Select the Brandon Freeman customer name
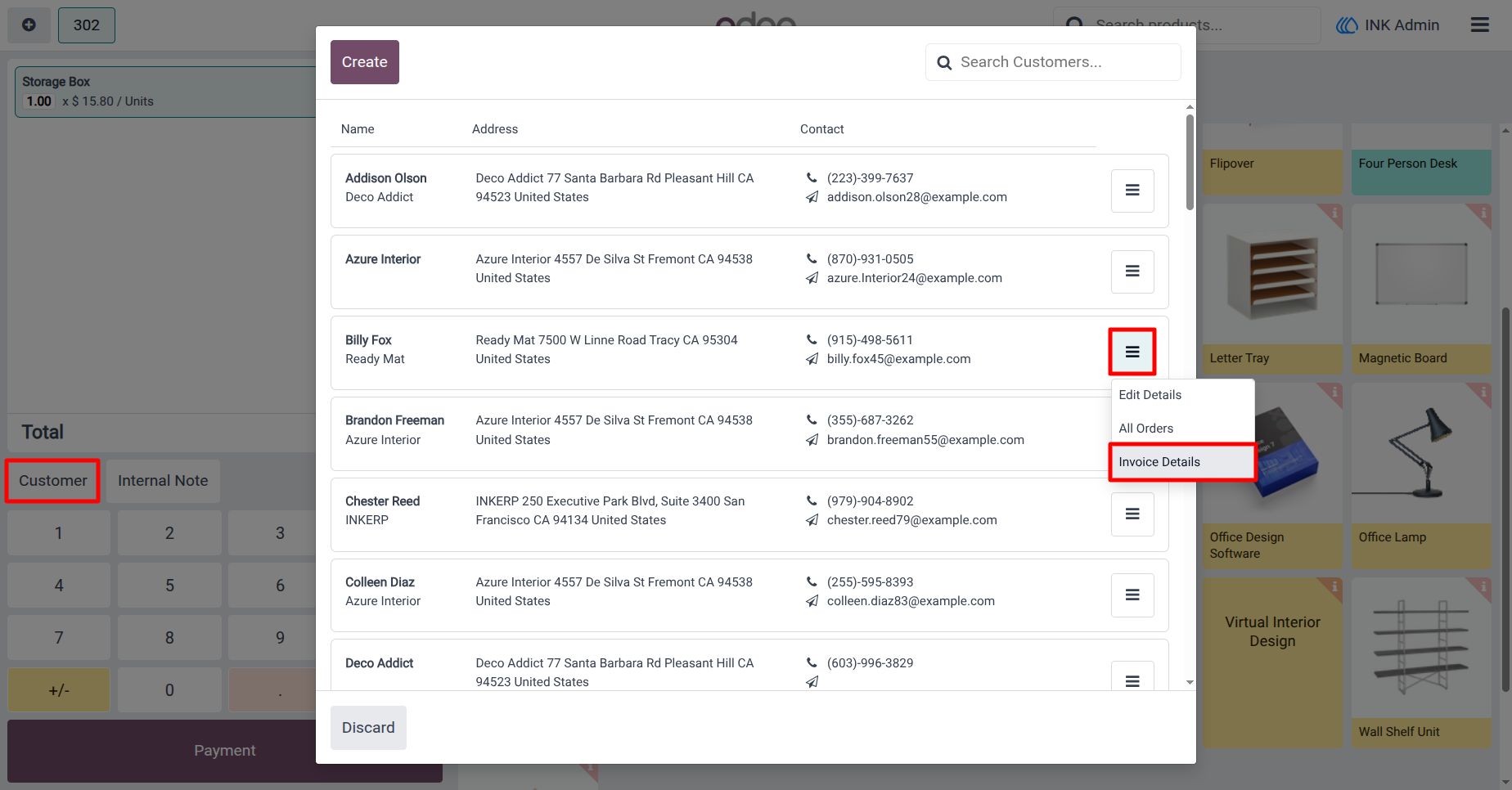 click(394, 420)
